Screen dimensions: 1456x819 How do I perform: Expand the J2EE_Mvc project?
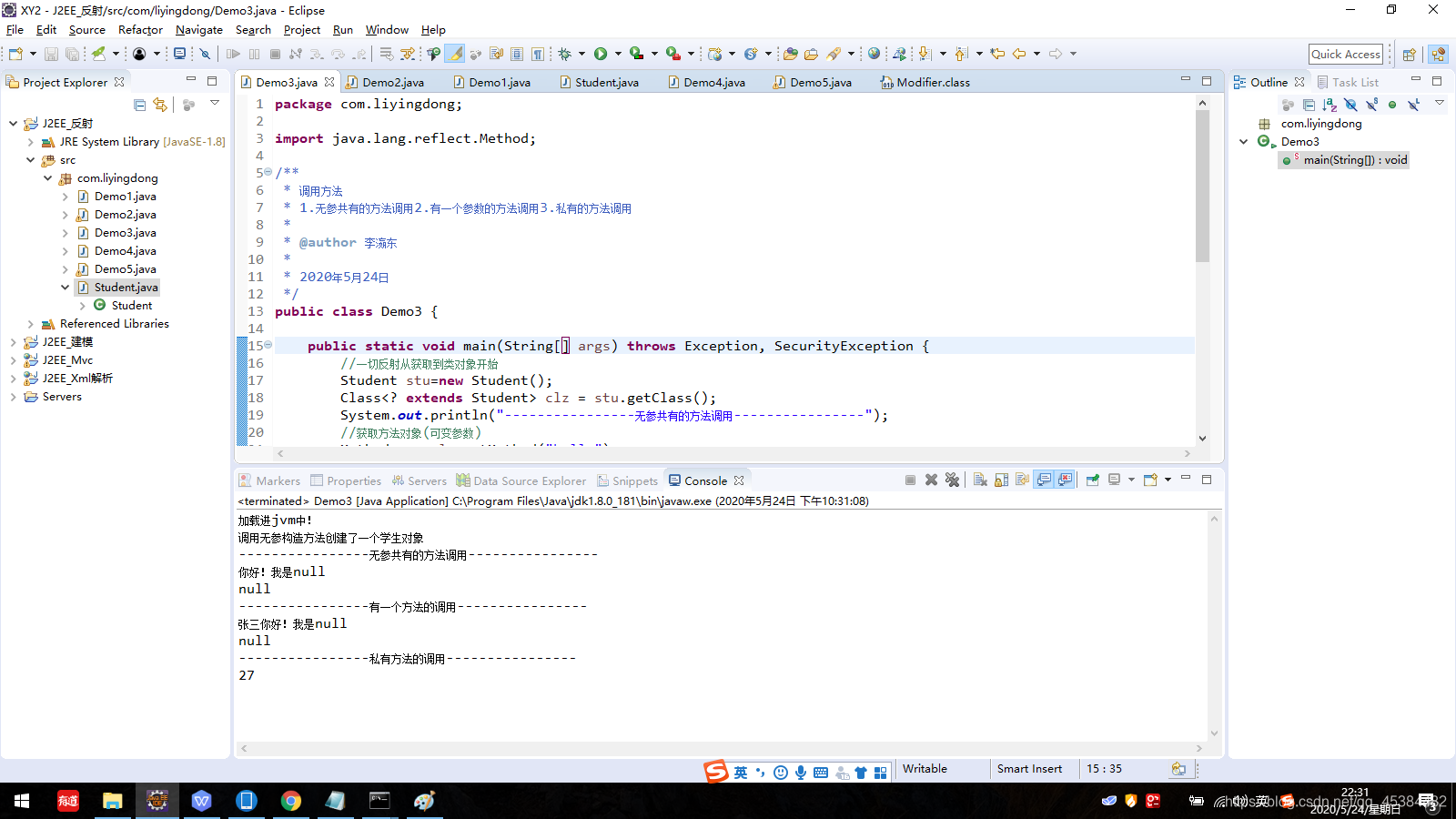[13, 359]
